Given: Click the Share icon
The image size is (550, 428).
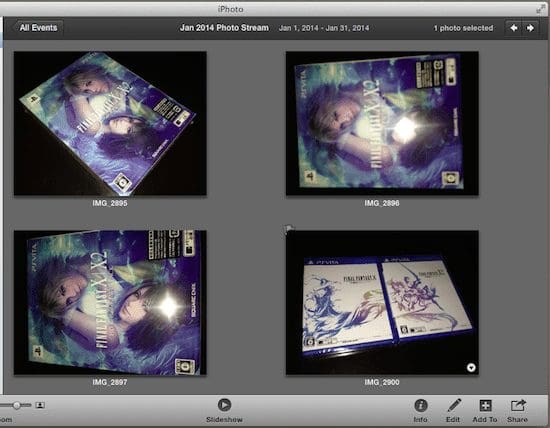Looking at the screenshot, I should [518, 405].
